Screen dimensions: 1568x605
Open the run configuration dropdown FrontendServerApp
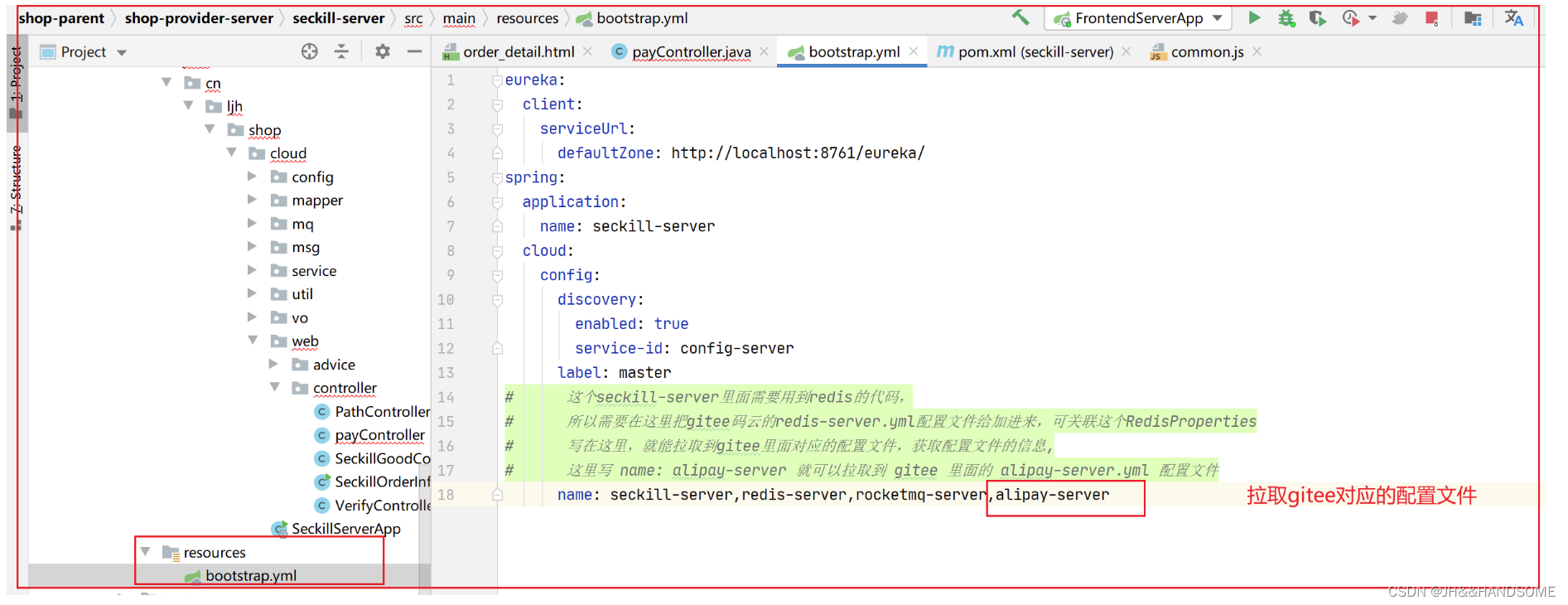click(x=1138, y=18)
